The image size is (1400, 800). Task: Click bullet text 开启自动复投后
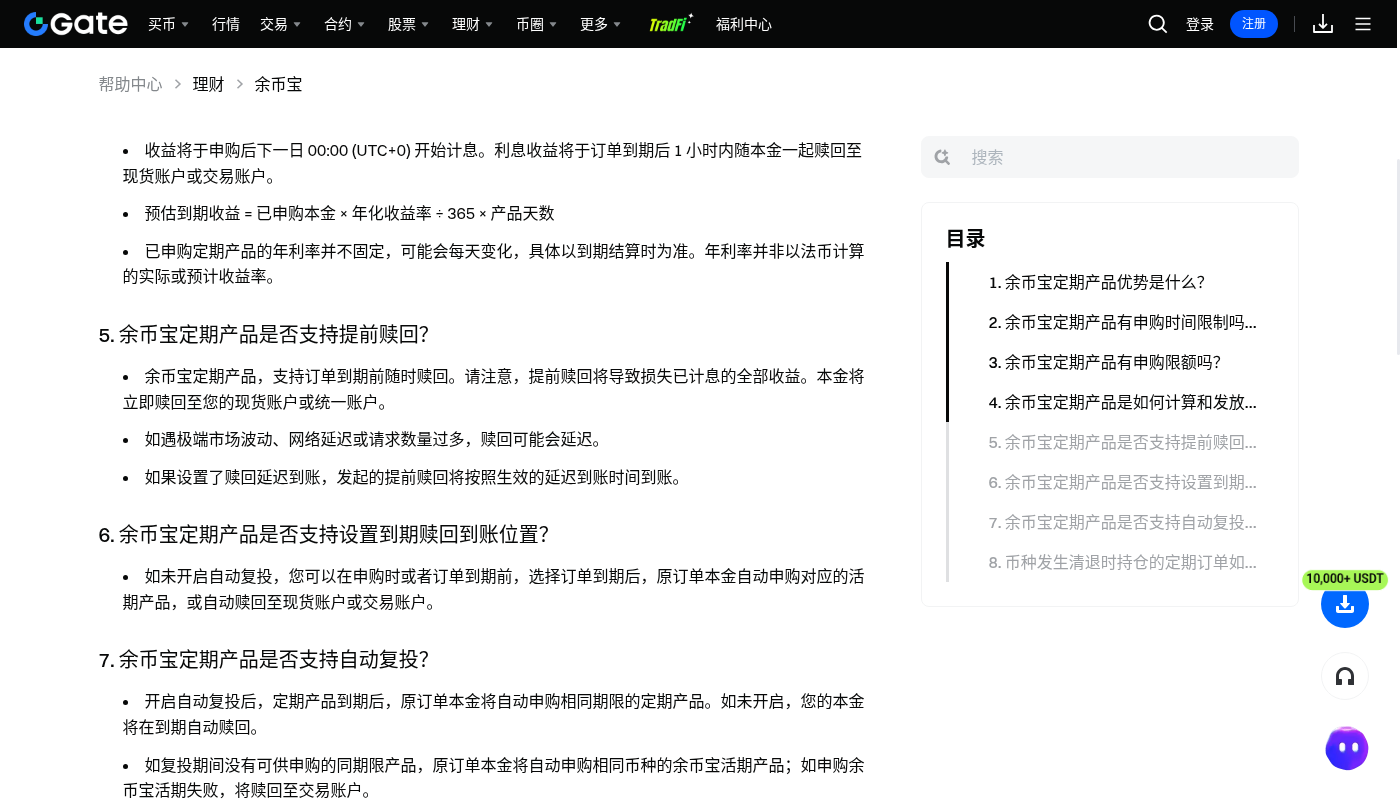pos(493,714)
